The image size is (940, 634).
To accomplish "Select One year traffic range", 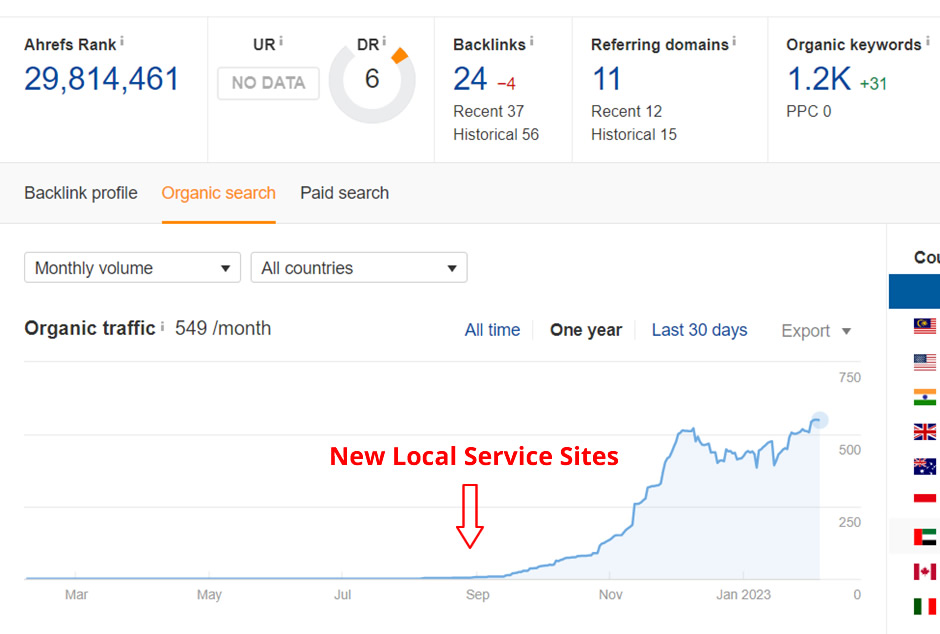I will [586, 330].
